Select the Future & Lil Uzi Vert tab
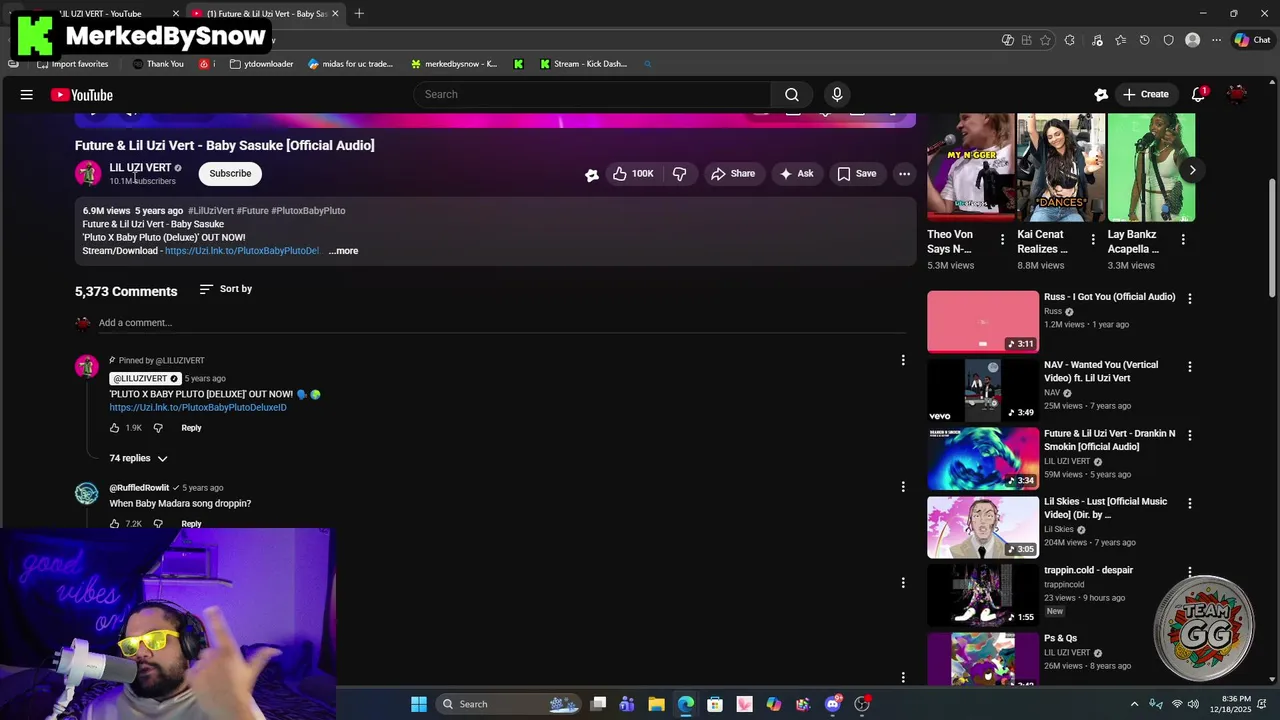This screenshot has height=720, width=1280. click(265, 13)
